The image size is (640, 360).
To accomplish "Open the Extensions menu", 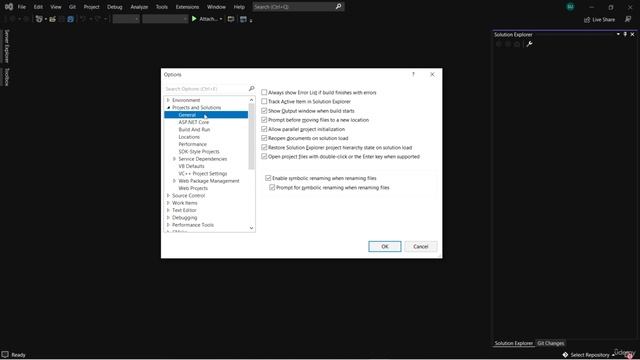I will click(187, 7).
